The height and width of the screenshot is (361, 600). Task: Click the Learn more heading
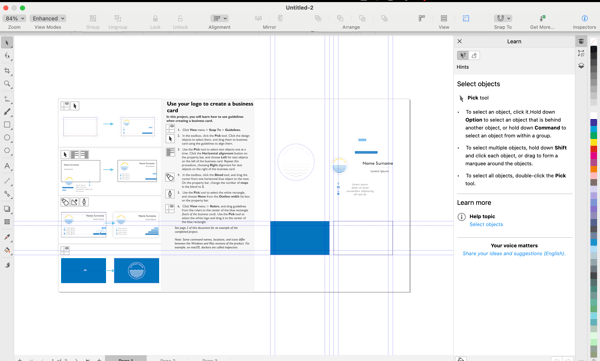[x=474, y=203]
